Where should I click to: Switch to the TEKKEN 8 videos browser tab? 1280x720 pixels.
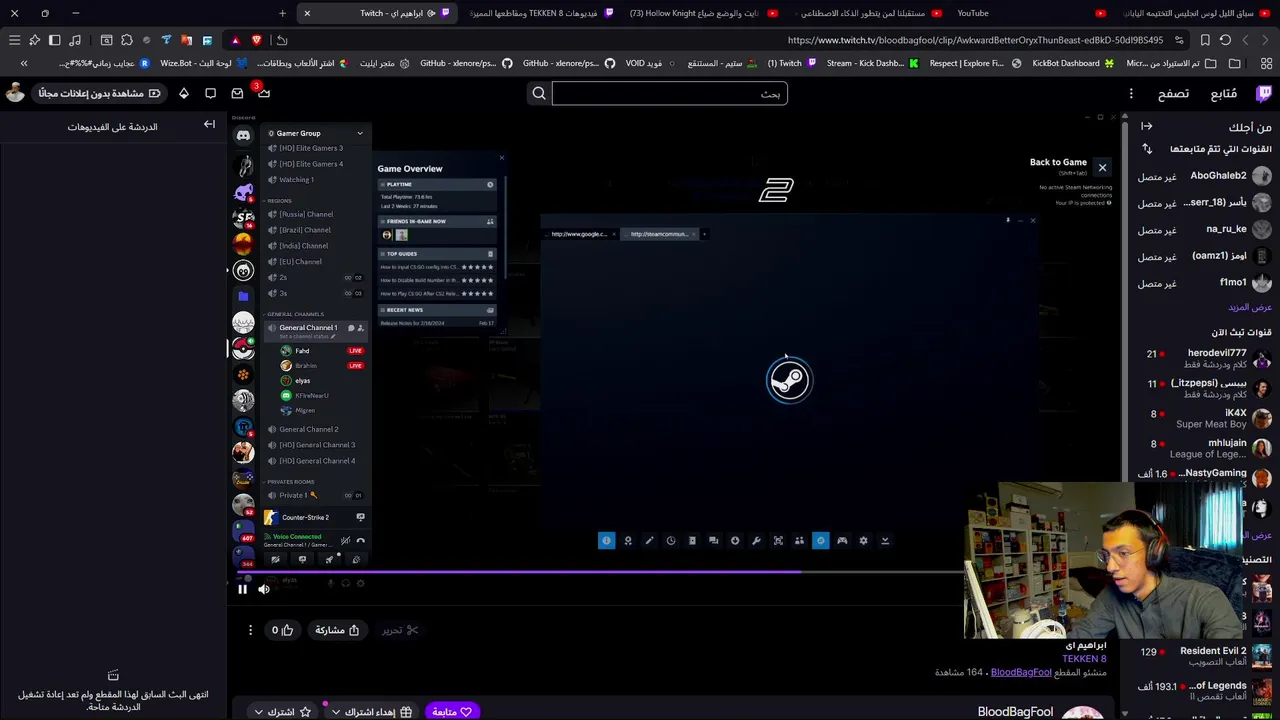(x=540, y=13)
